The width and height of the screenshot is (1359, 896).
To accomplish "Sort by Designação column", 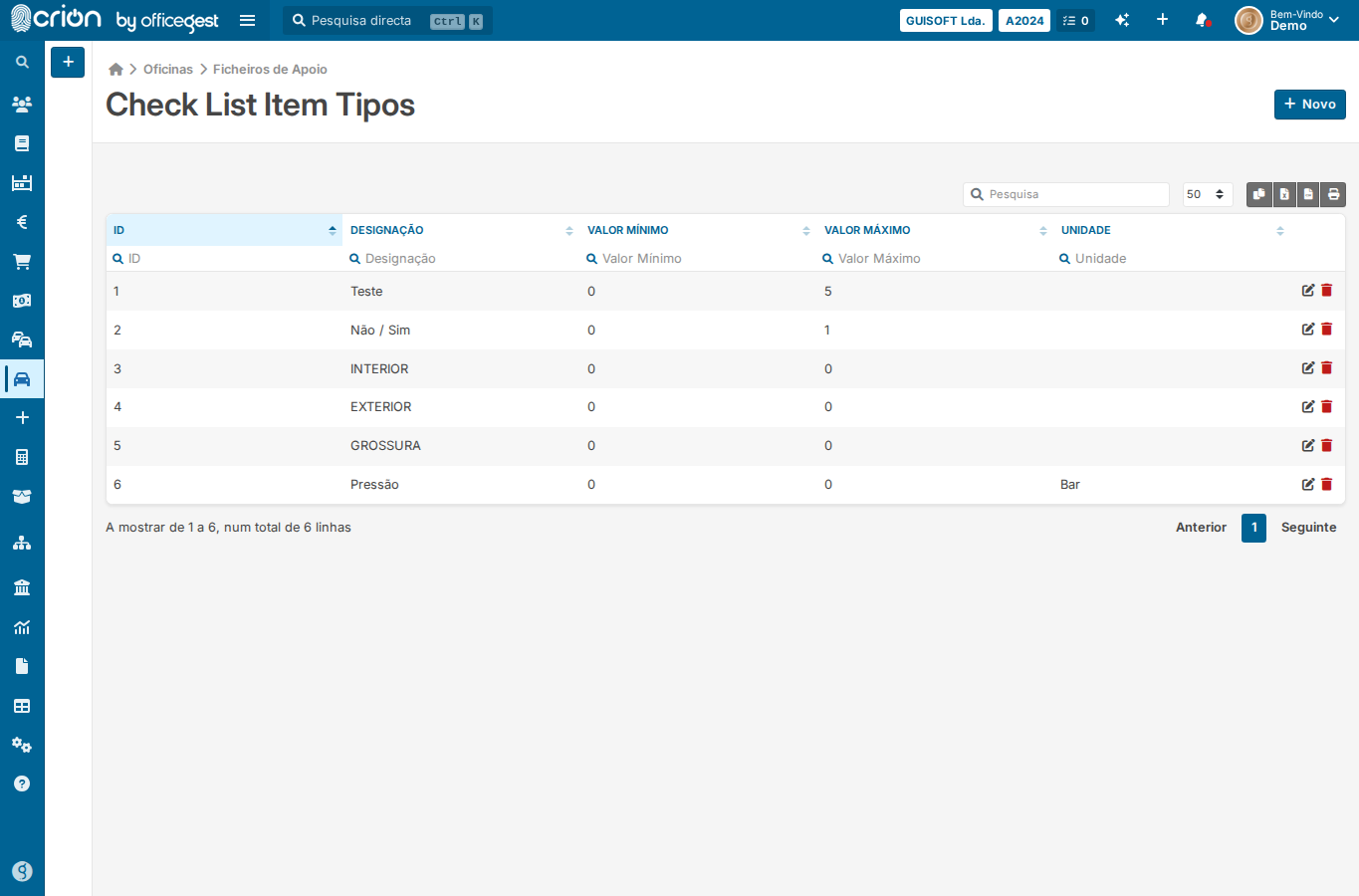I will point(461,230).
